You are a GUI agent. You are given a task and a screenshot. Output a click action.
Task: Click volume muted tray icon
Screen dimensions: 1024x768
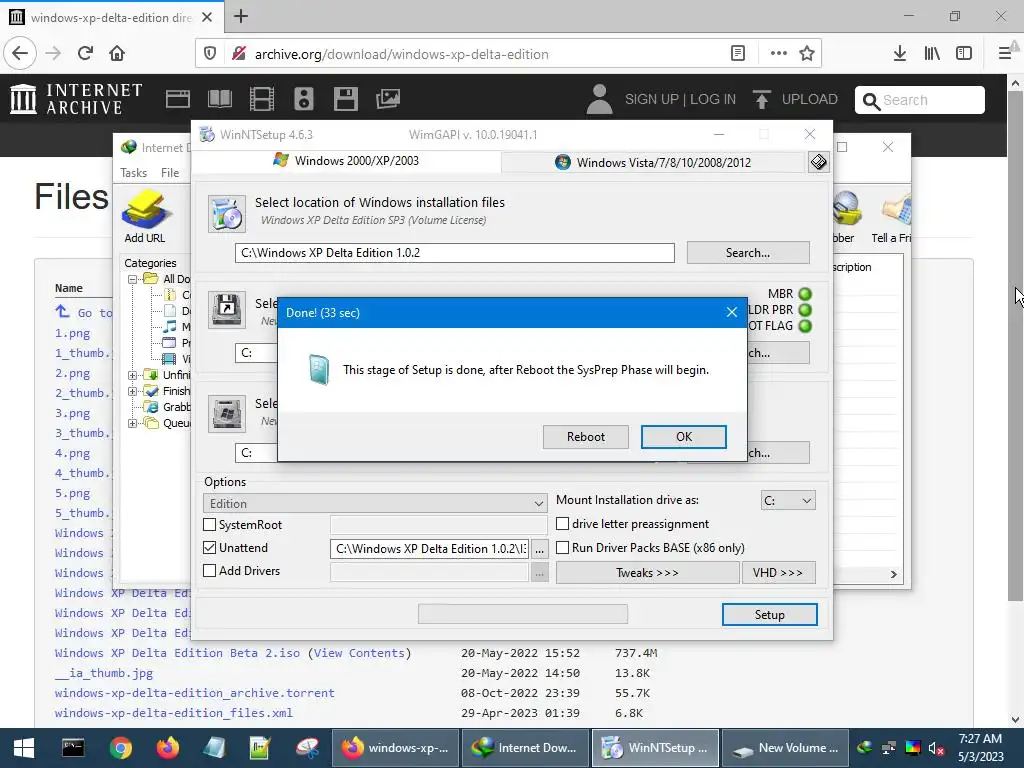[x=936, y=748]
